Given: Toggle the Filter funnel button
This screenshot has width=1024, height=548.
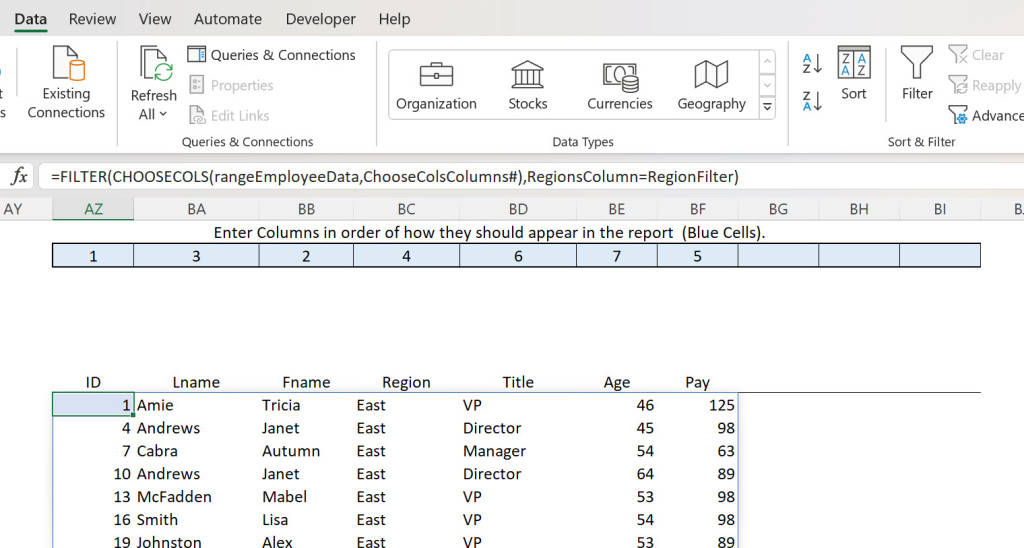Looking at the screenshot, I should pyautogui.click(x=917, y=73).
